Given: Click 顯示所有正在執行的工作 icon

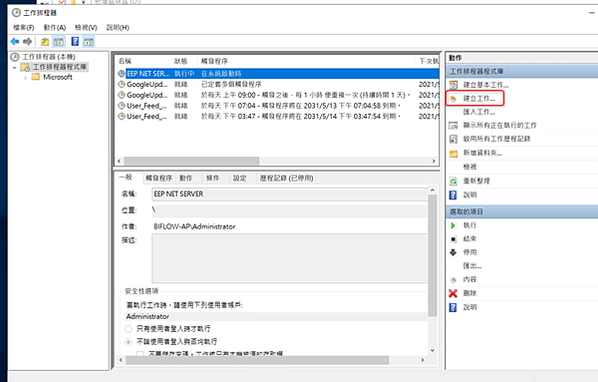Looking at the screenshot, I should [x=453, y=125].
